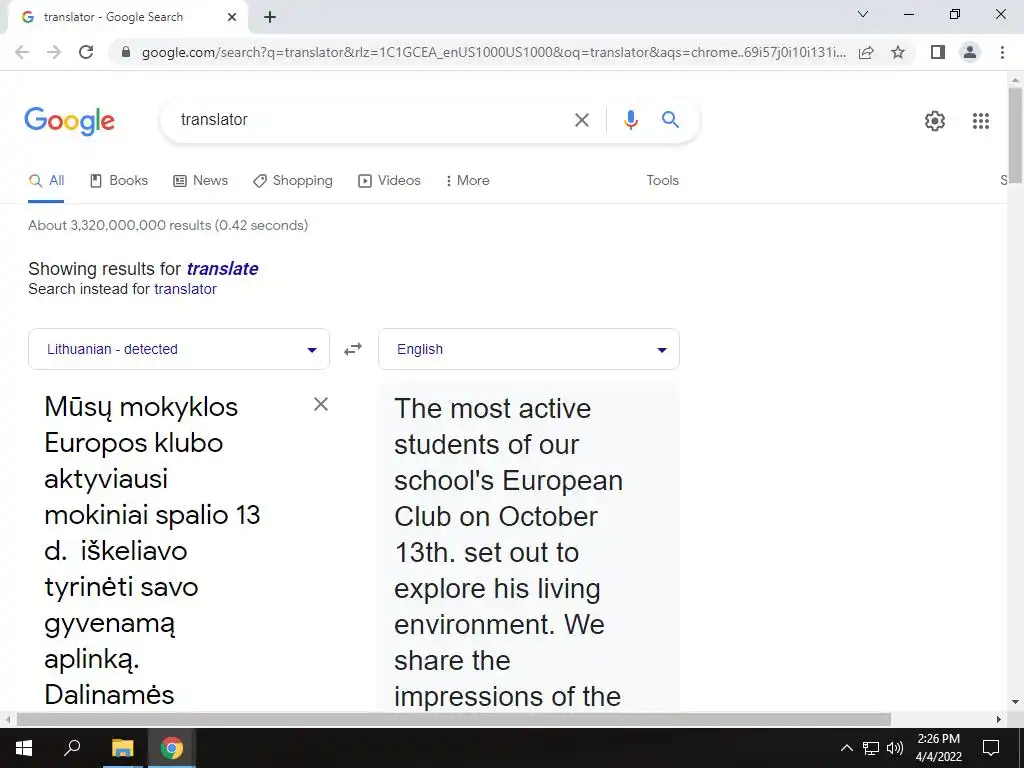Viewport: 1024px width, 768px height.
Task: Open volume control tray icon
Action: (x=895, y=748)
